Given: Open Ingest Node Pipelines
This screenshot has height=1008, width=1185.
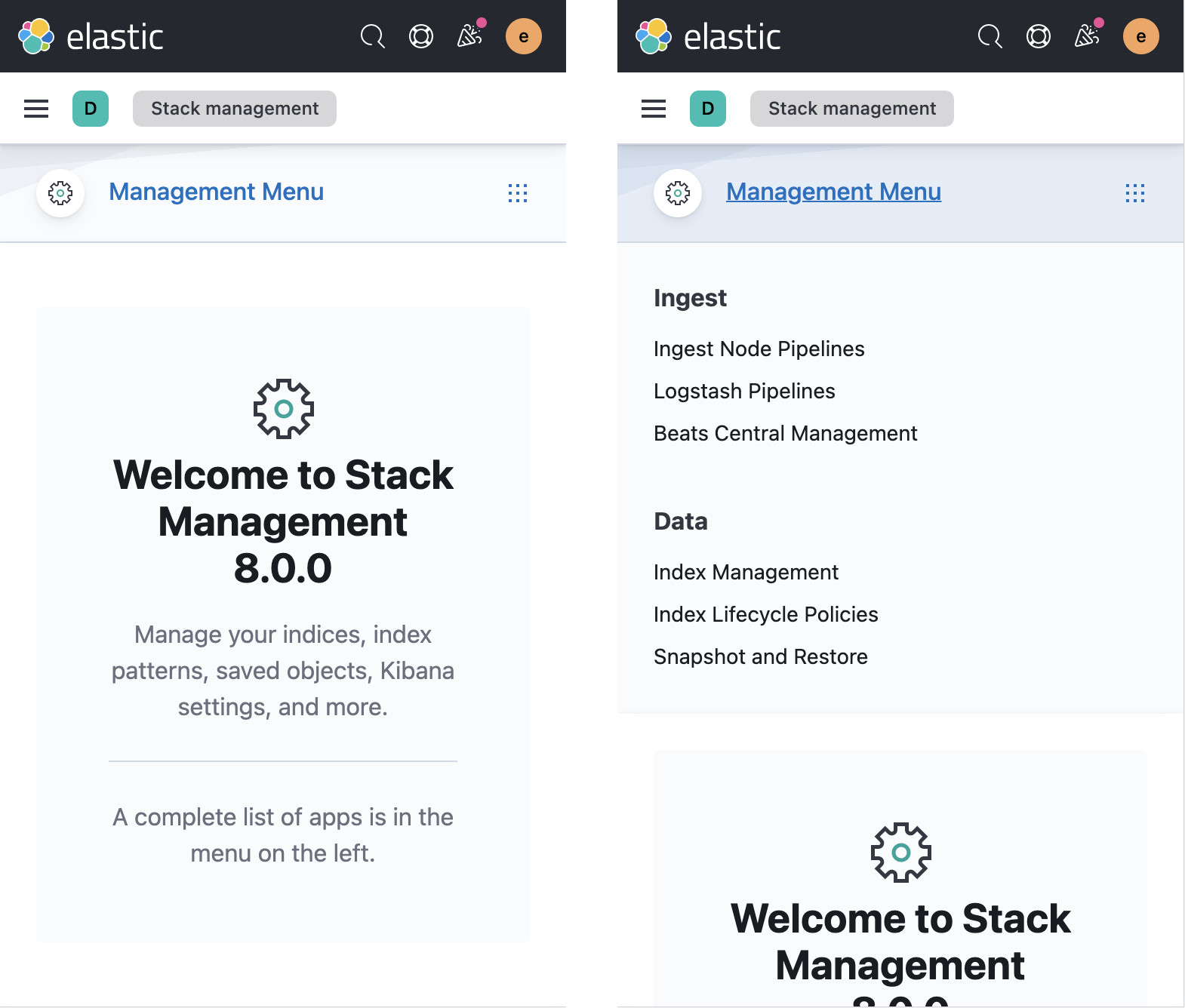Looking at the screenshot, I should pyautogui.click(x=759, y=349).
